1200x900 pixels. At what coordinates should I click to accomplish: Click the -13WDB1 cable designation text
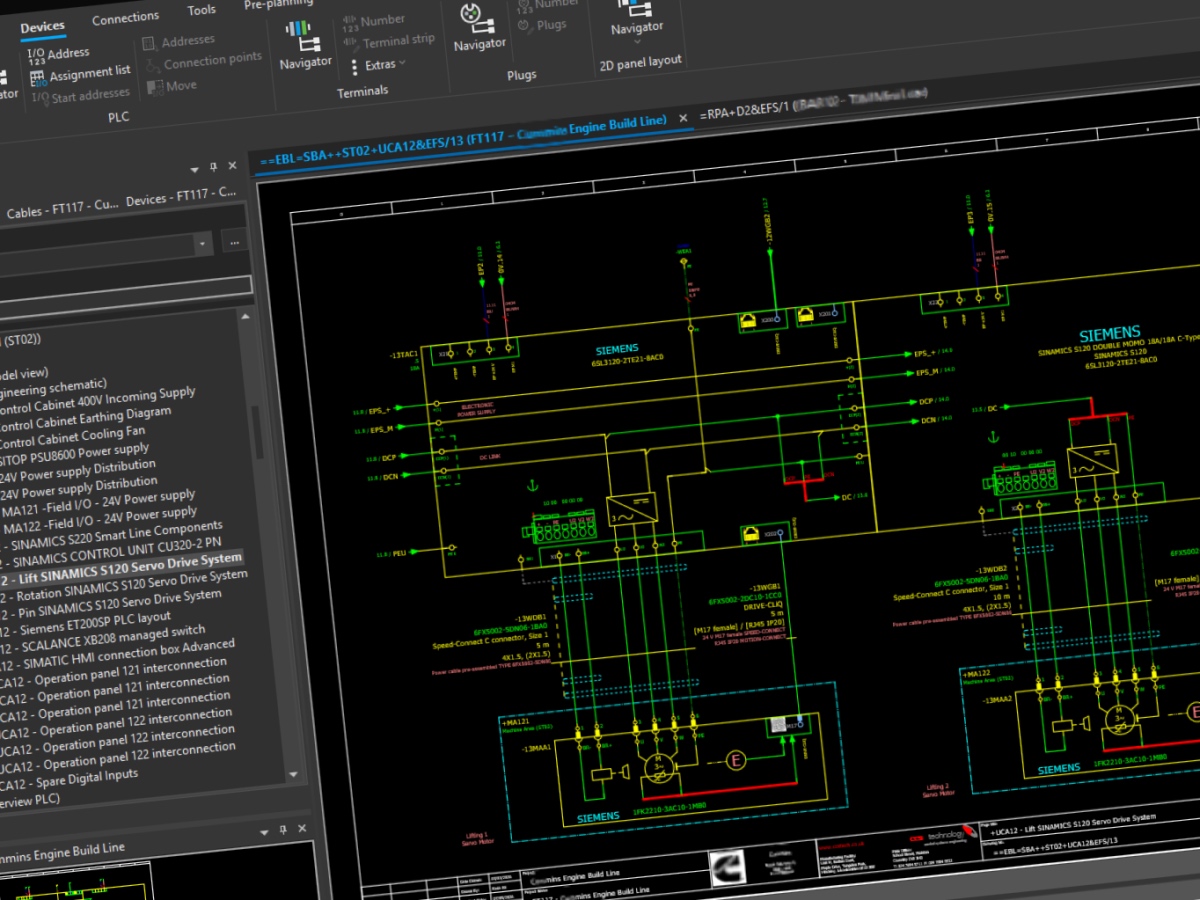click(x=531, y=619)
